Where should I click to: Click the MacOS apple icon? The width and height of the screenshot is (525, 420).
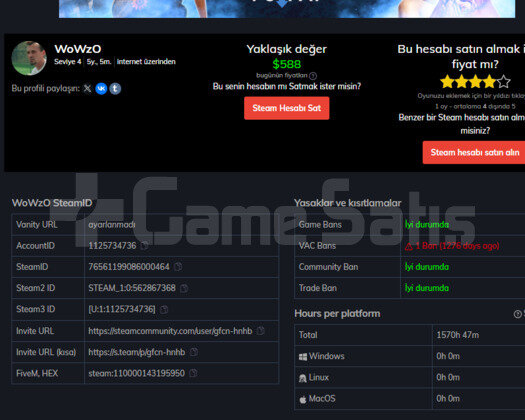pos(303,399)
